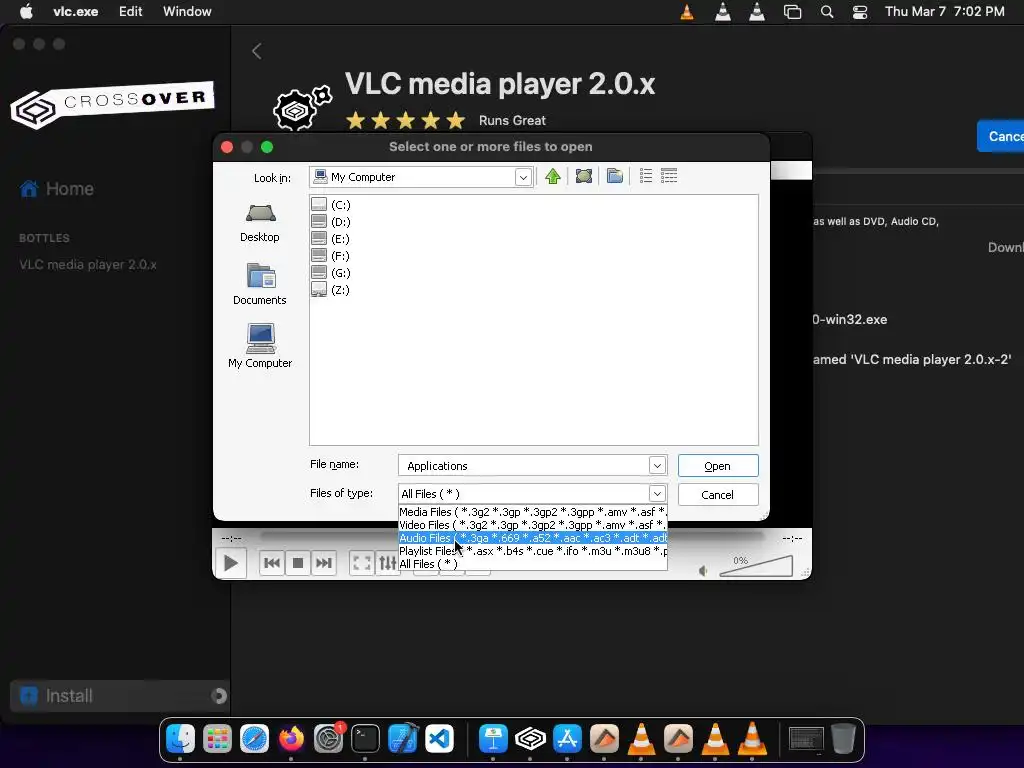Open CrossOver from the dock
The width and height of the screenshot is (1024, 768).
click(530, 739)
